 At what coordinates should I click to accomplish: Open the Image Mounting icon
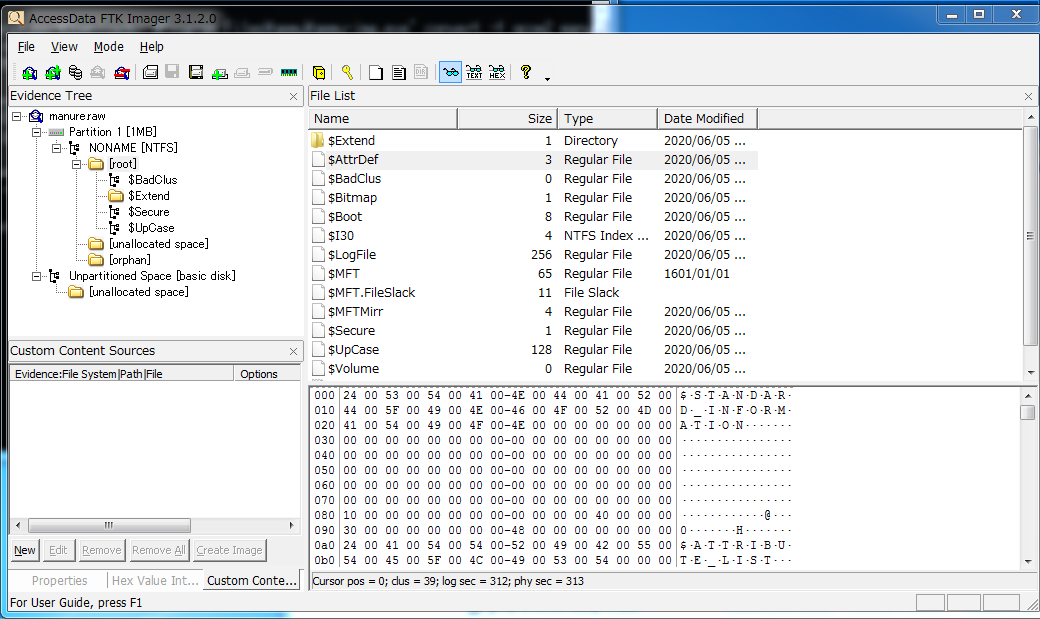(75, 72)
